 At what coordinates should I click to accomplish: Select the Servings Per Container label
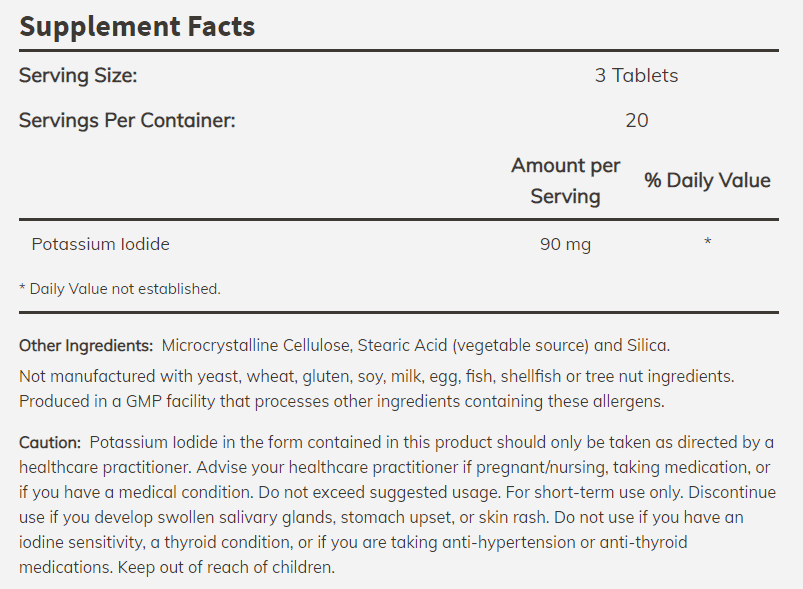point(127,120)
